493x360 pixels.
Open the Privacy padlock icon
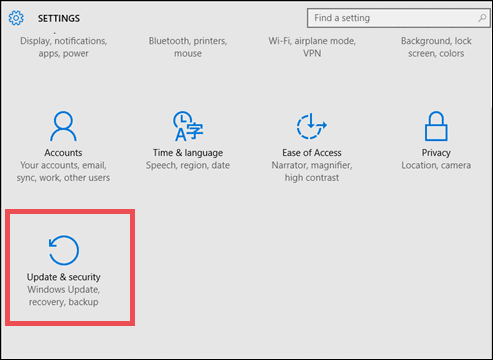coord(436,126)
